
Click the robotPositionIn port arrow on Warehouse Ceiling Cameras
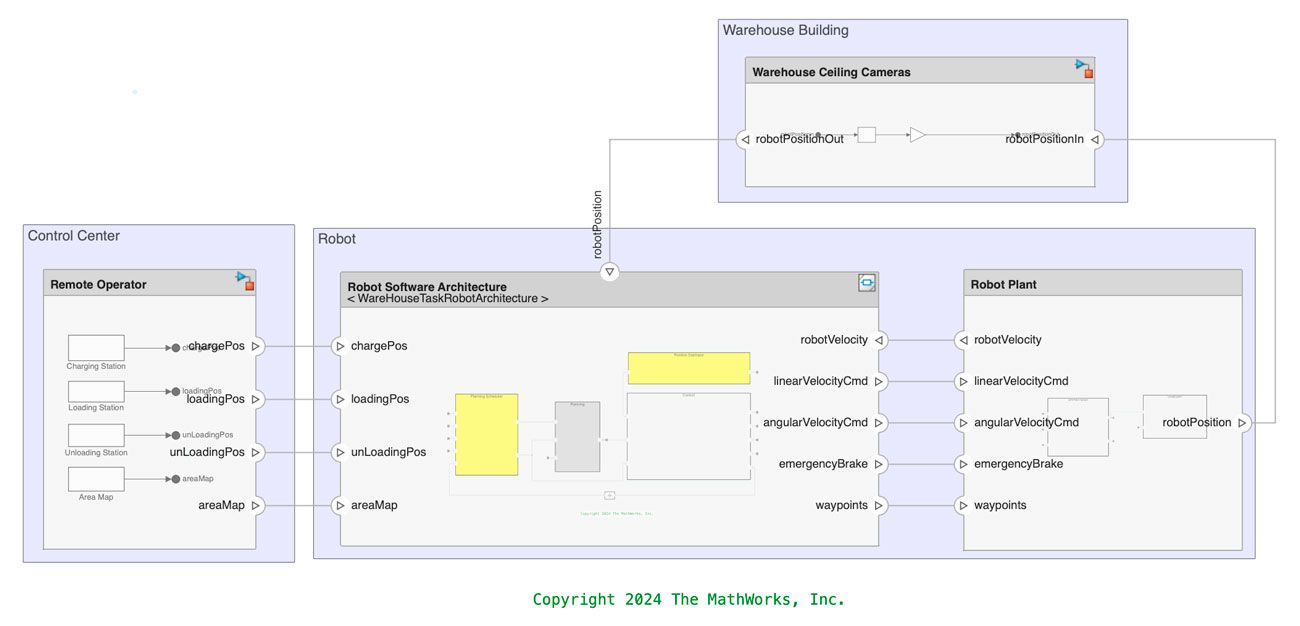coord(1095,140)
